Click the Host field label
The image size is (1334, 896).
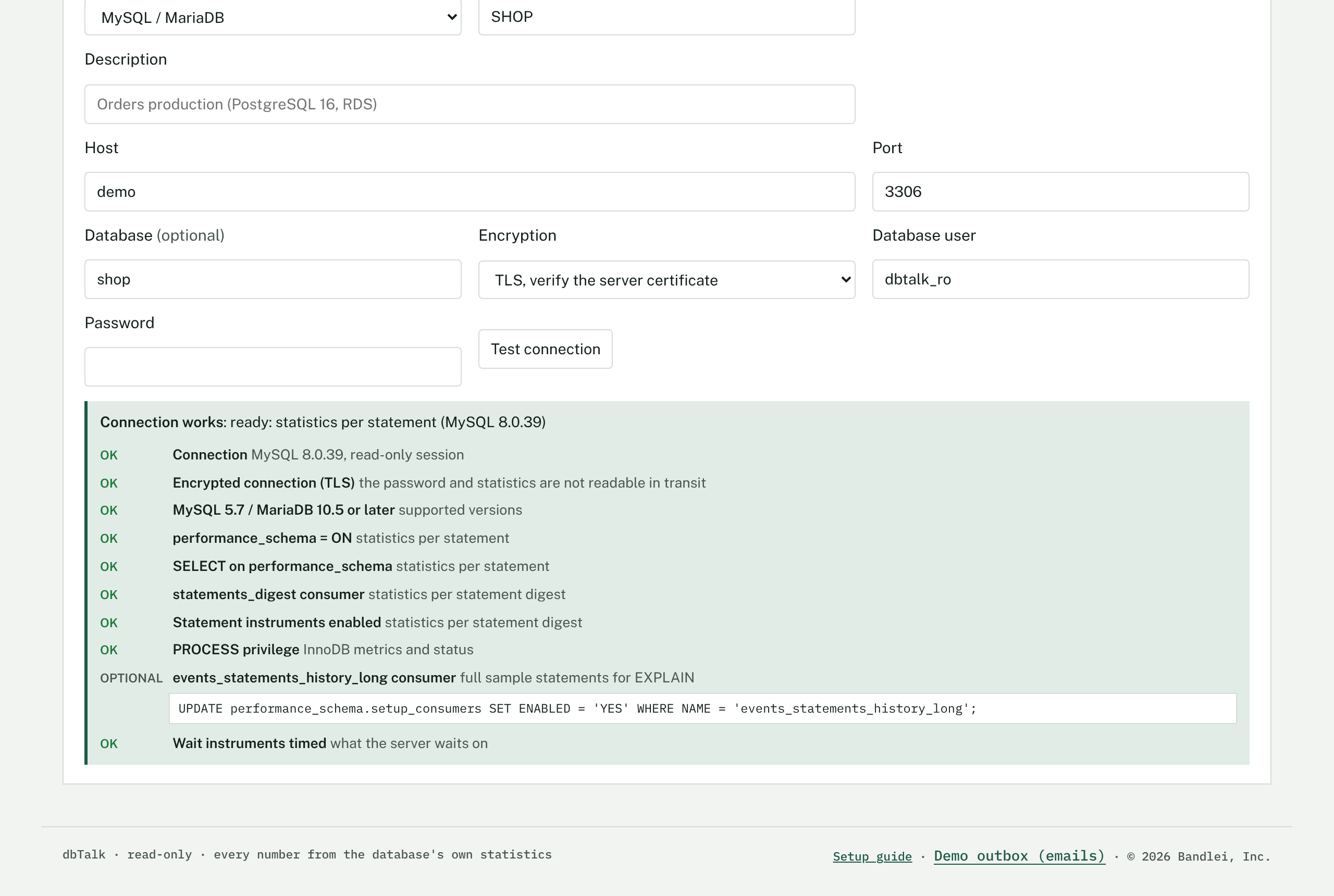tap(102, 148)
